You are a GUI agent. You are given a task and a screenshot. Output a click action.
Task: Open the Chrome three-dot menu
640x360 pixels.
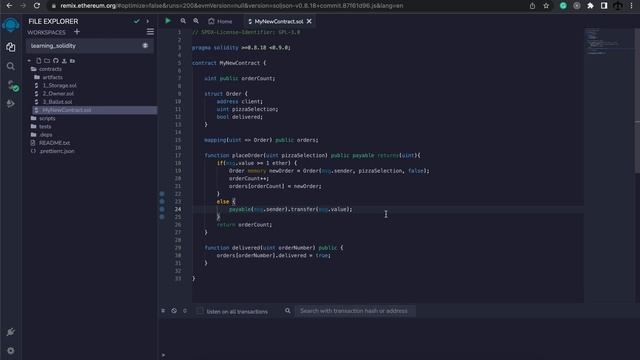[631, 6]
